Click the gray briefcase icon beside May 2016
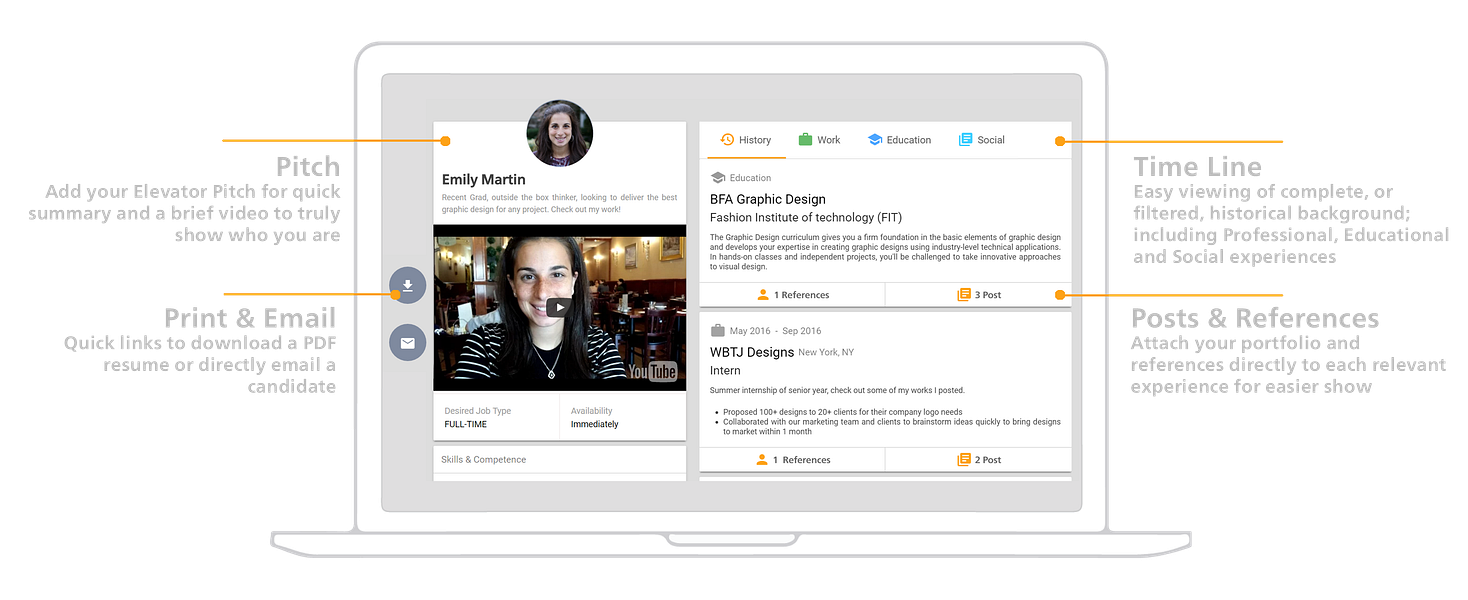Image resolution: width=1468 pixels, height=600 pixels. pyautogui.click(x=717, y=331)
